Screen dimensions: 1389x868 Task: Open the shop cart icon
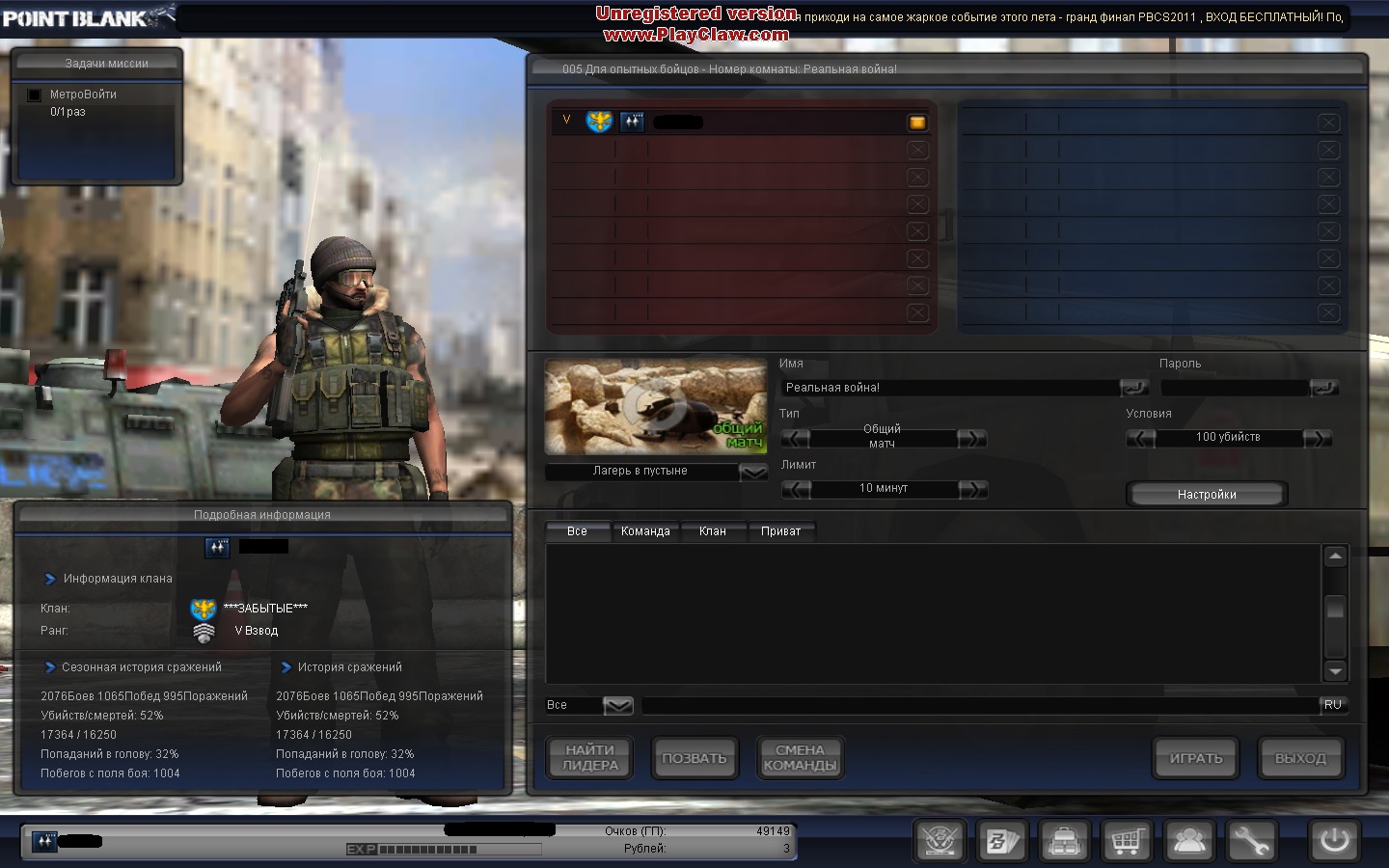pos(1127,841)
